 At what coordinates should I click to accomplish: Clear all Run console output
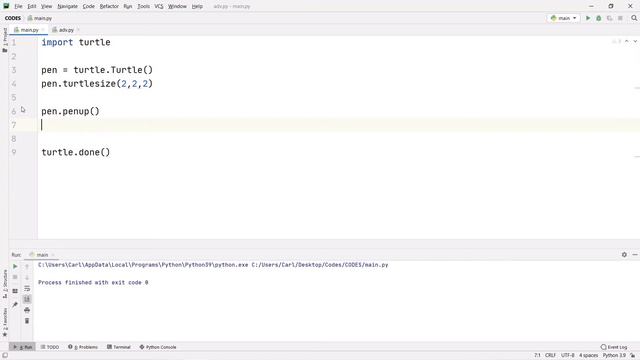(x=27, y=321)
